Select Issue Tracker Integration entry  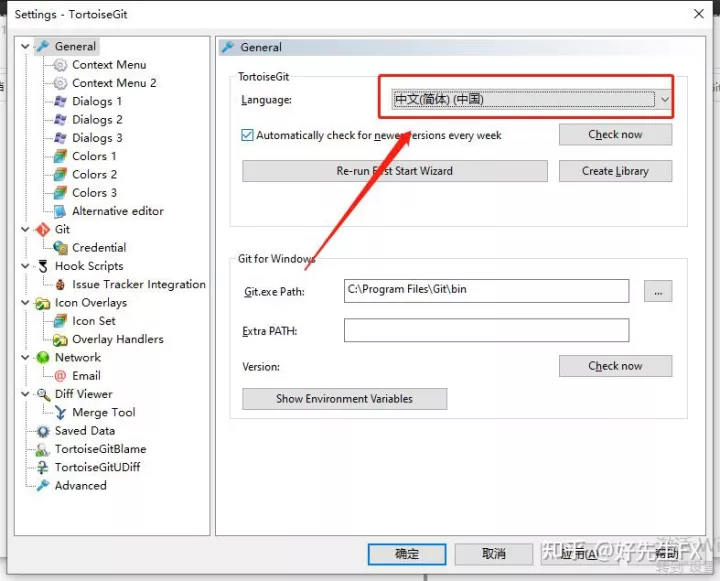pyautogui.click(x=139, y=285)
